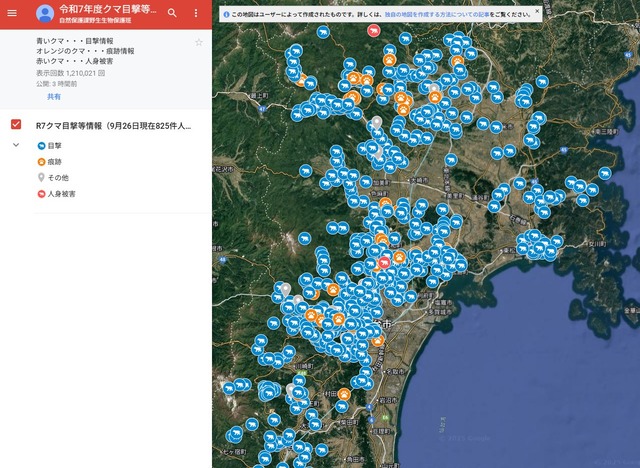
Task: Star this map with the star icon
Action: tap(198, 42)
